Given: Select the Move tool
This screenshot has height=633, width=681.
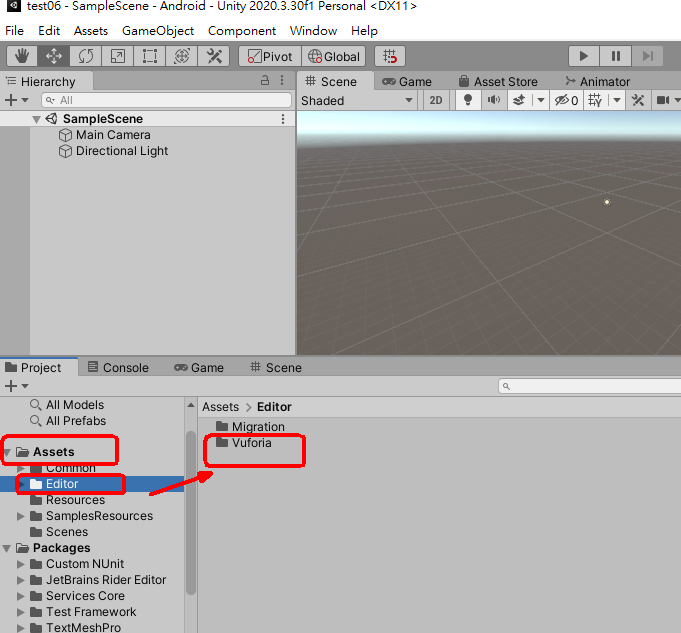Looking at the screenshot, I should pos(54,56).
